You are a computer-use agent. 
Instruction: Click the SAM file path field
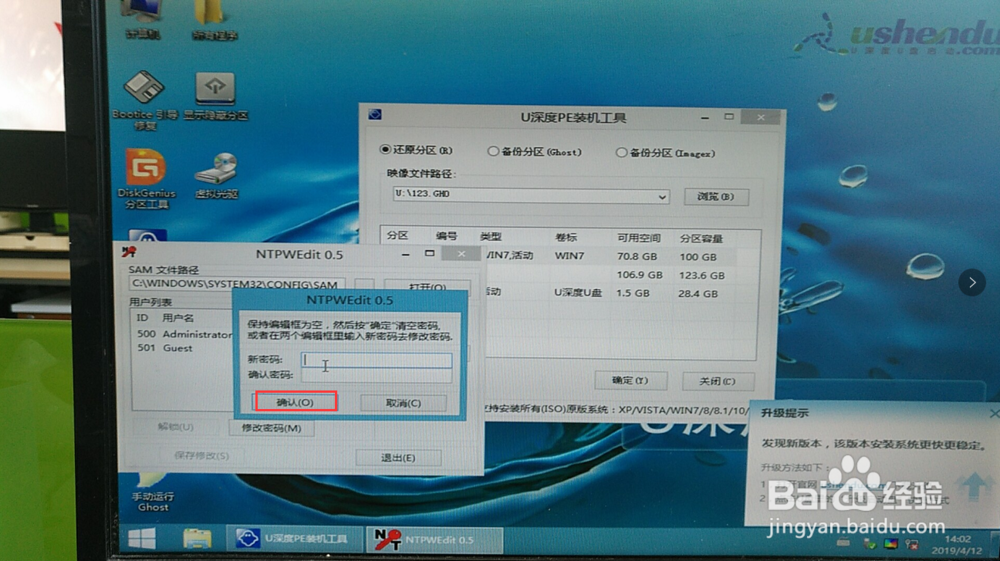point(237,284)
